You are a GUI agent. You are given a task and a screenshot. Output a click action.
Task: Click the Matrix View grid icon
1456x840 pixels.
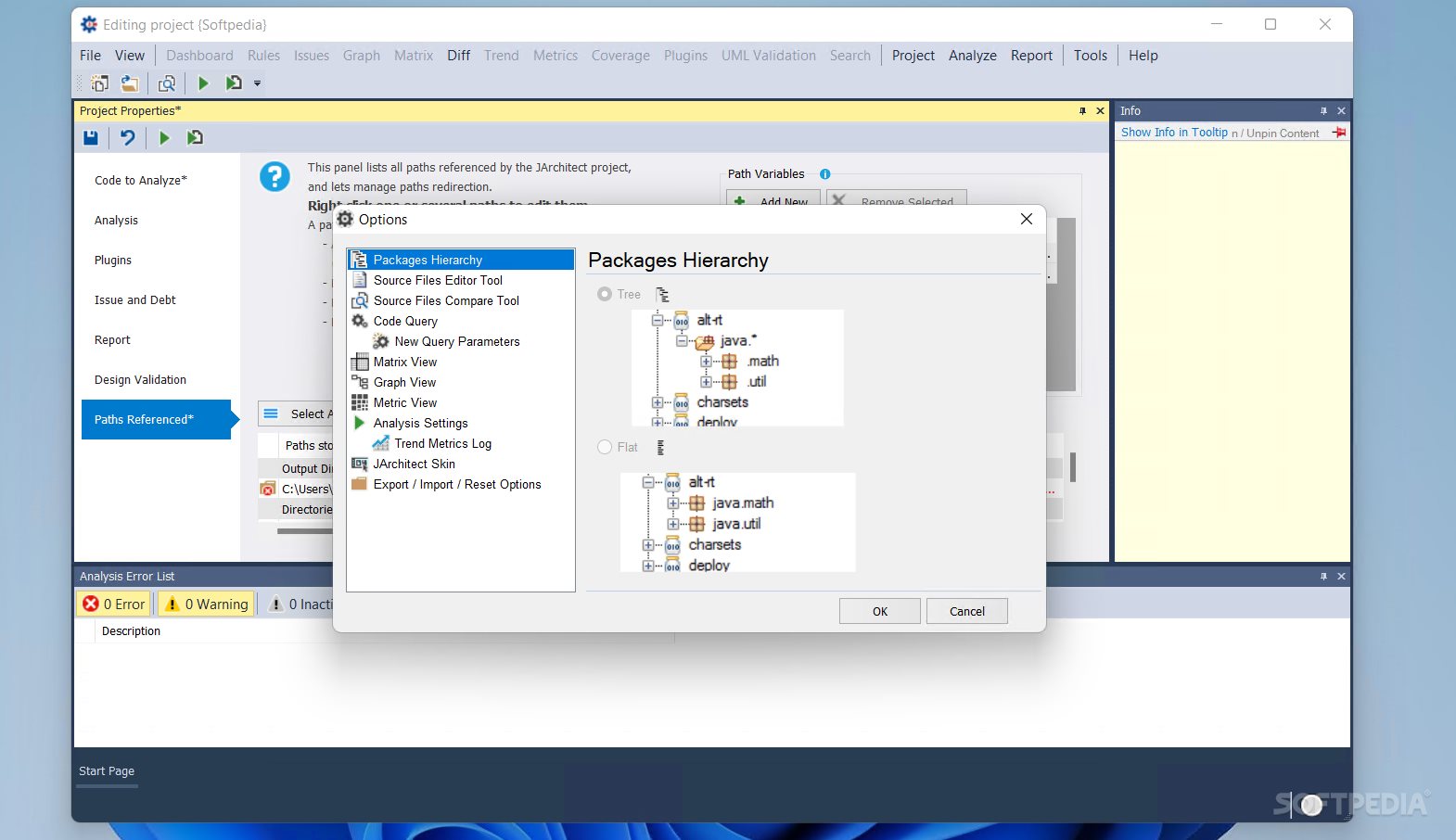click(360, 362)
